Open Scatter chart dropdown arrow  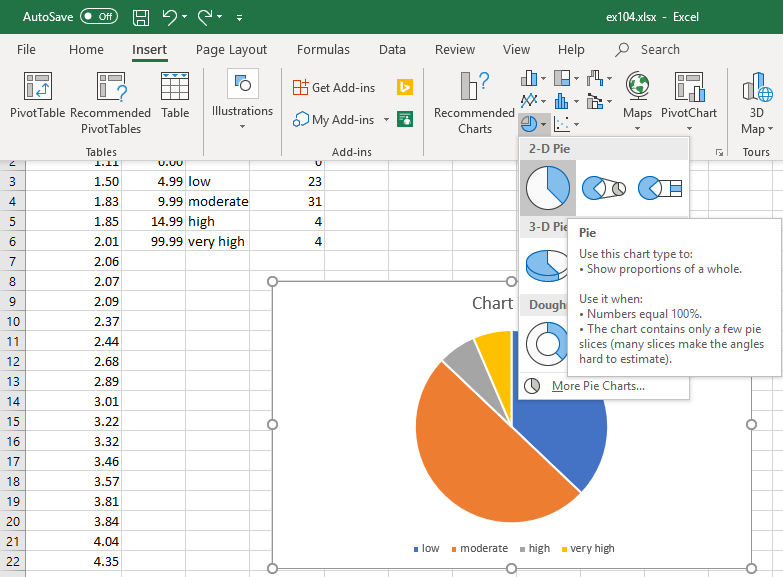tap(576, 124)
